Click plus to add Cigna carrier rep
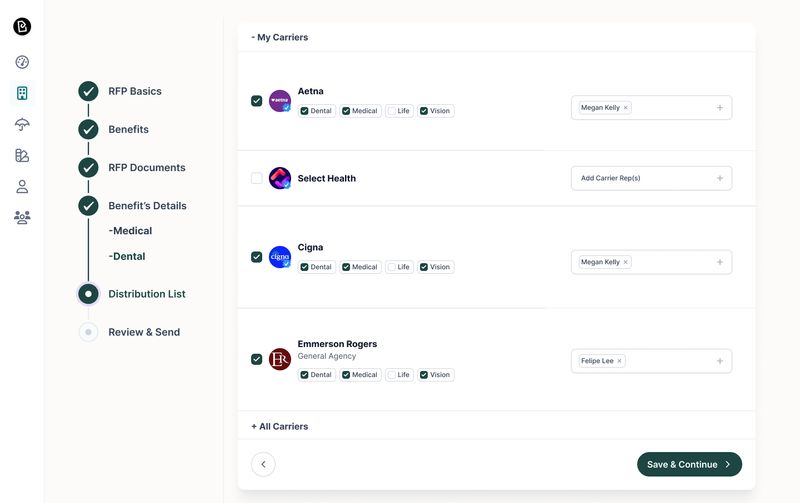800x503 pixels. coord(720,262)
